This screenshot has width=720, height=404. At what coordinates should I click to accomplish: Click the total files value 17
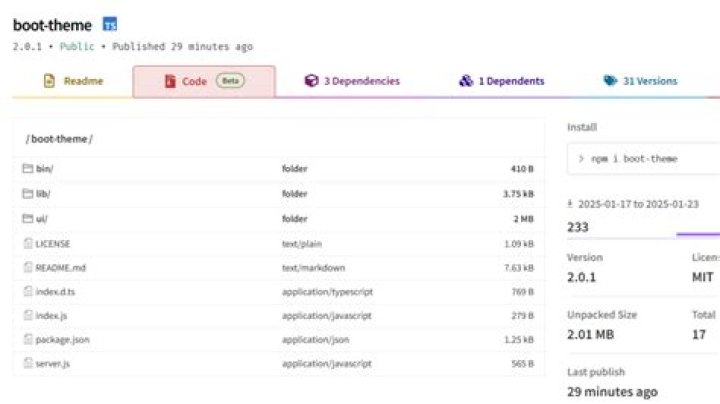(x=699, y=334)
